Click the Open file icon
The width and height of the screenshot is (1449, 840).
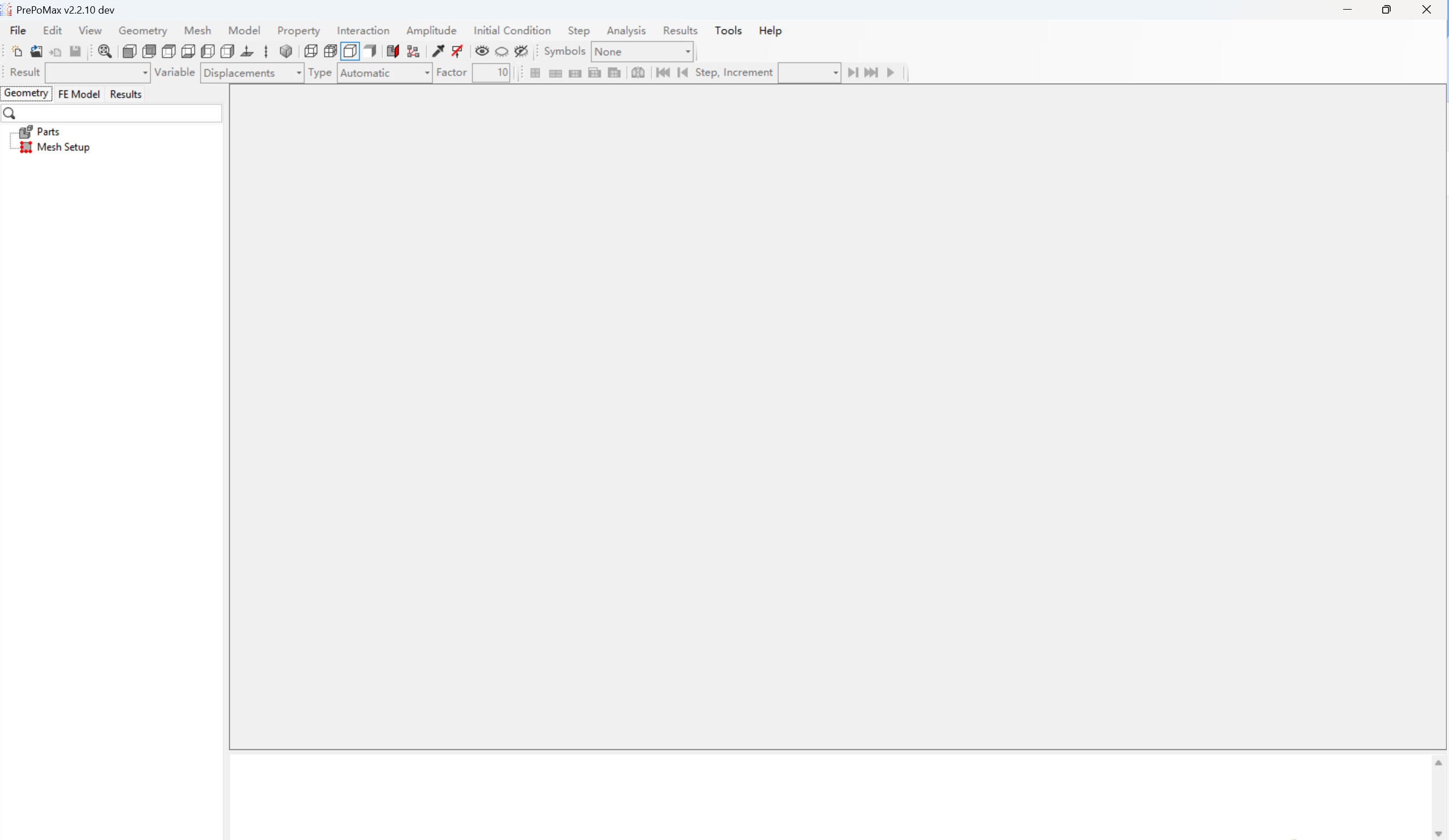36,52
